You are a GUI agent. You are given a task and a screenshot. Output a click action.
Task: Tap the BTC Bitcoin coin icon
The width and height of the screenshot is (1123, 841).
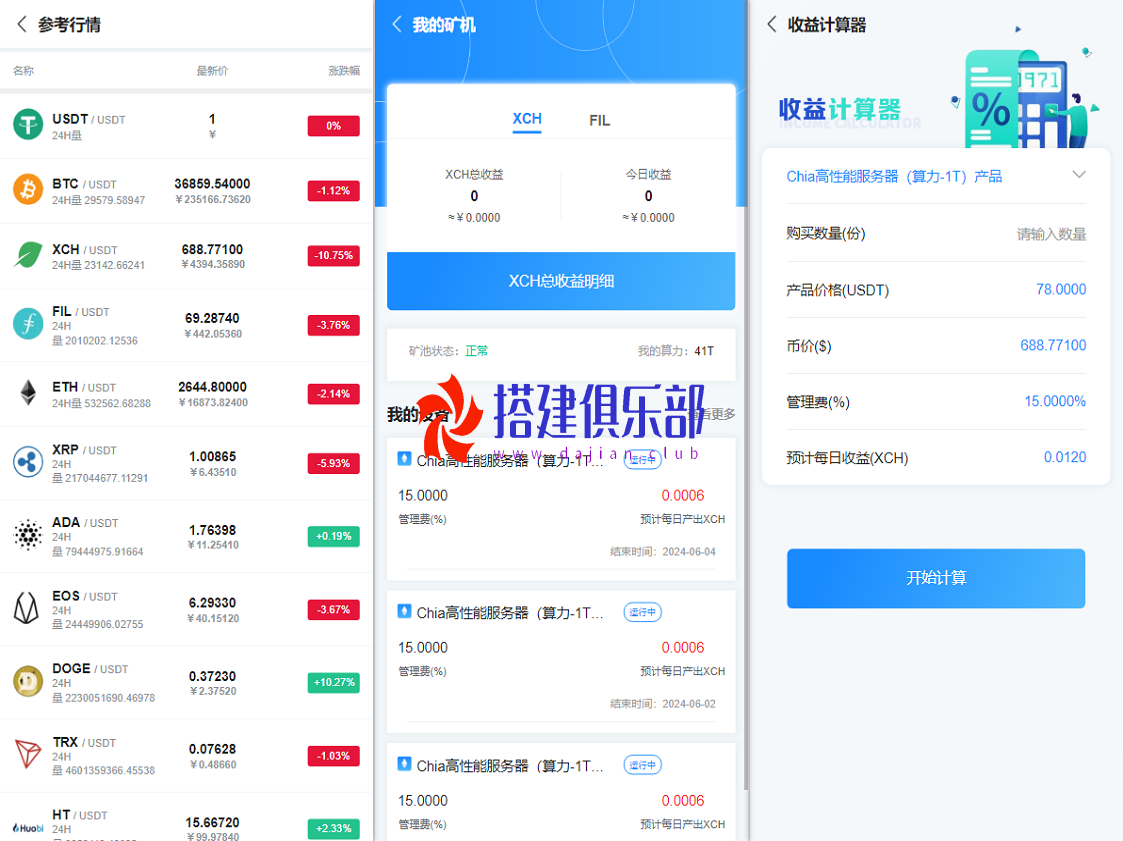pyautogui.click(x=28, y=190)
